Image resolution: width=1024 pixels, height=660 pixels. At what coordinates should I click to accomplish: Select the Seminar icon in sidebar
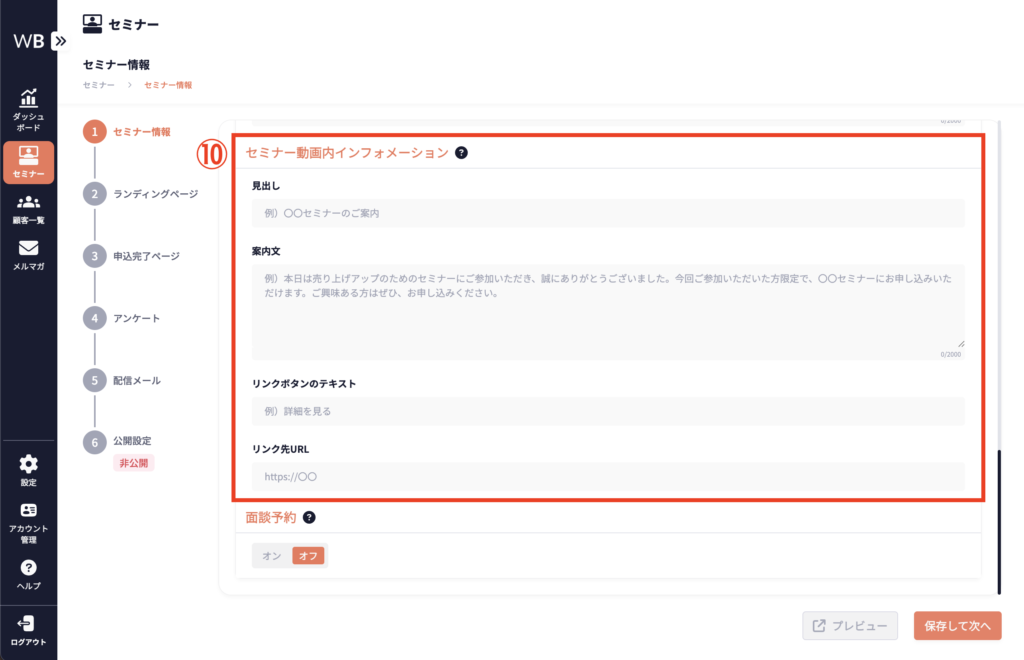[28, 156]
